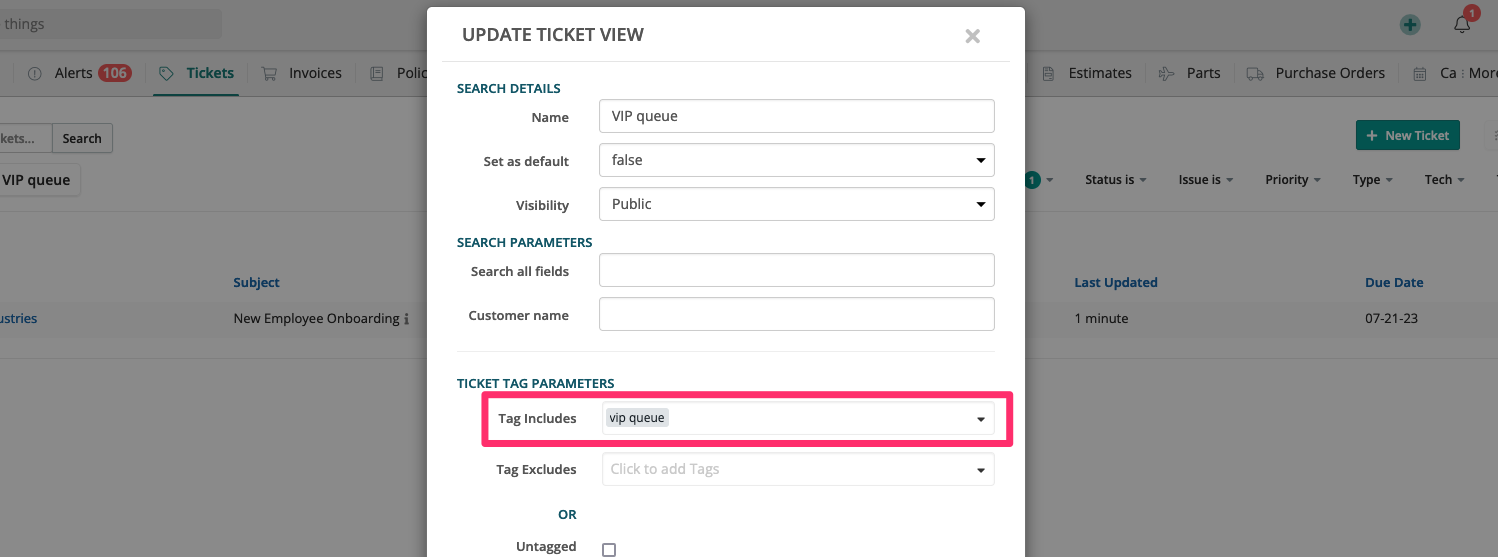
Task: Click the Parts icon in navigation
Action: pyautogui.click(x=1166, y=73)
